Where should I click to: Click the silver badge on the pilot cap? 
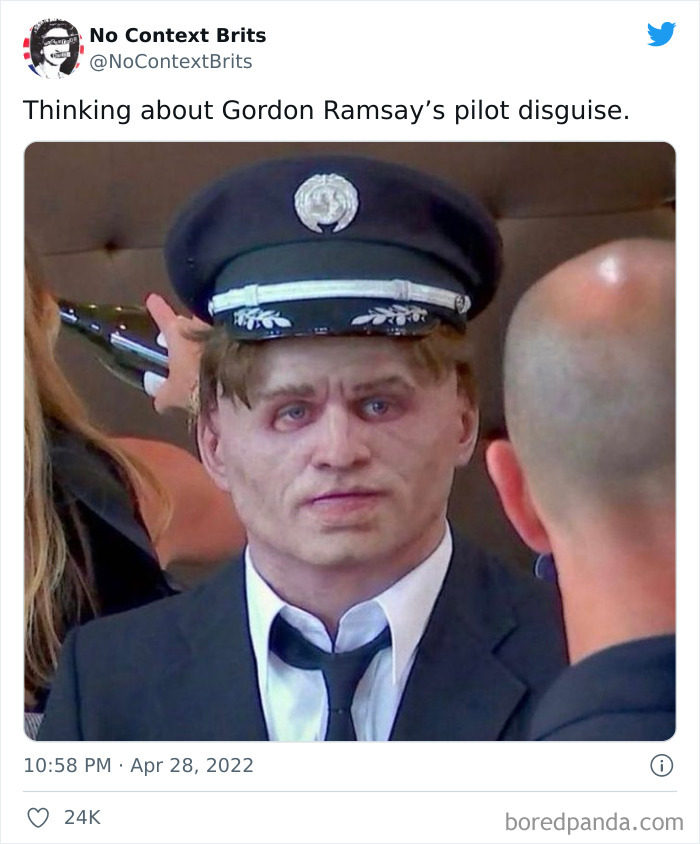(326, 203)
